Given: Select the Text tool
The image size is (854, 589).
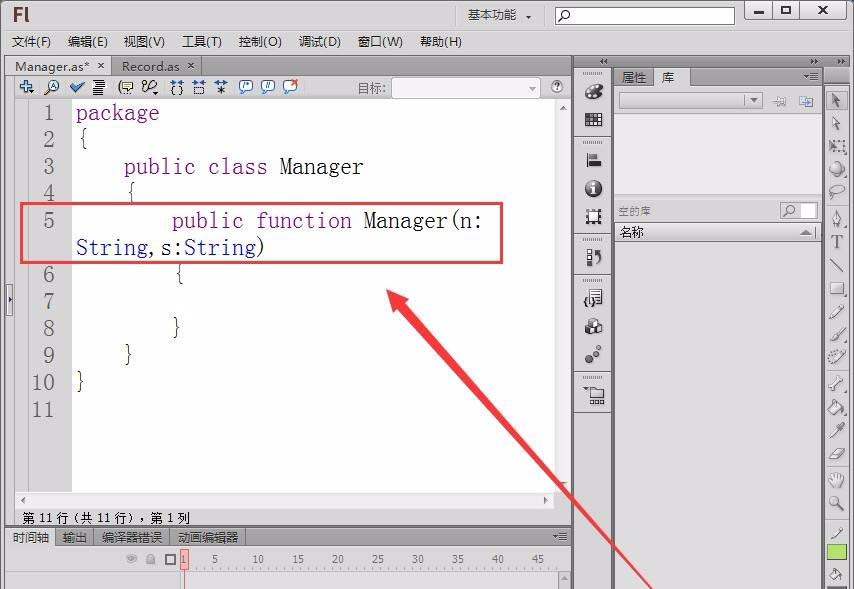Looking at the screenshot, I should (x=837, y=242).
